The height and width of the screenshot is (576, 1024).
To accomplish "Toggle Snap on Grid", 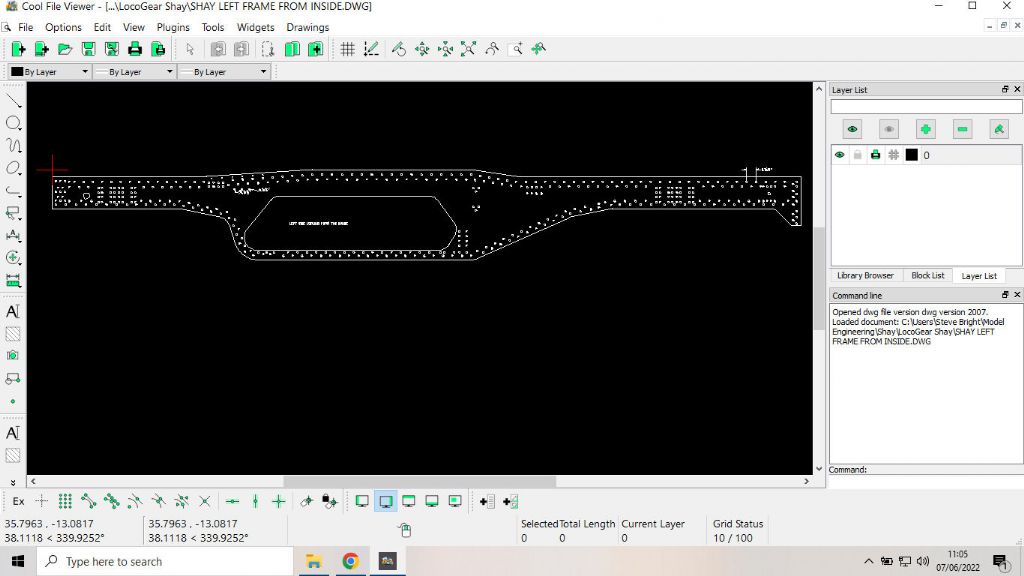I will tap(65, 502).
